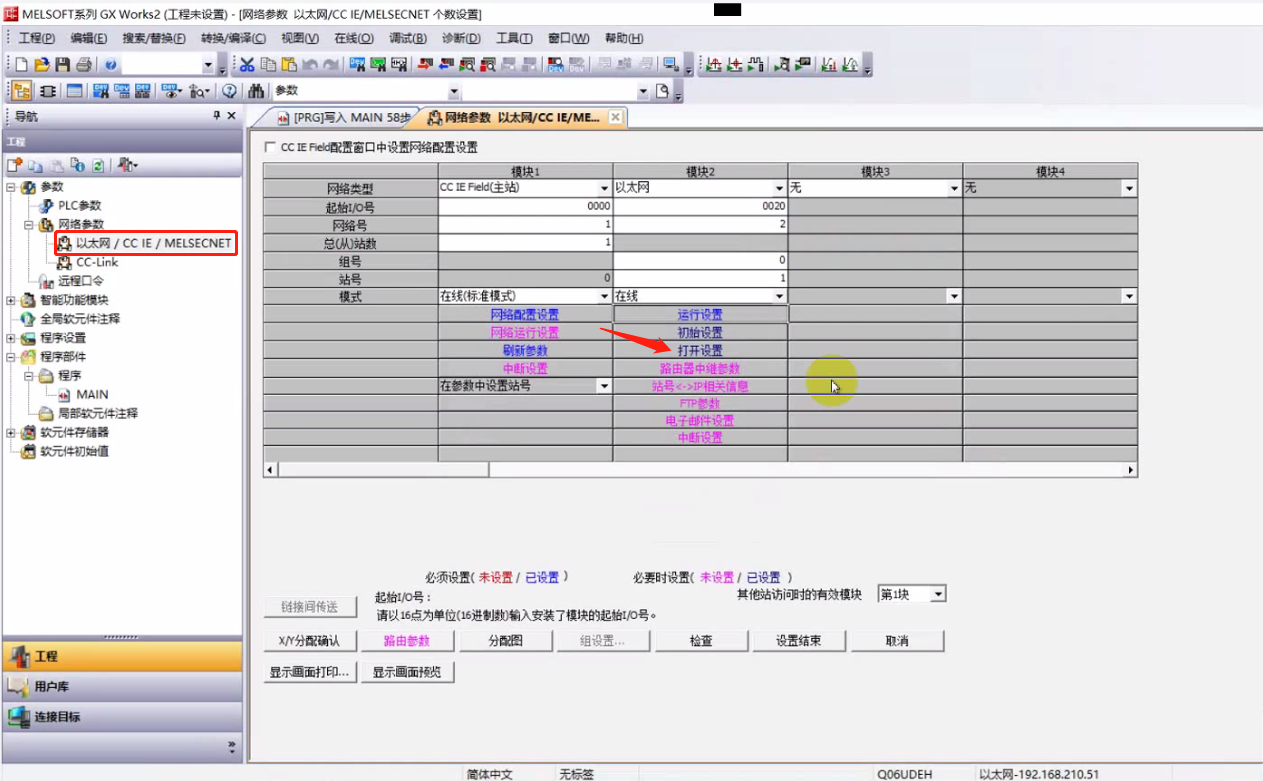Click the 设置结束 button
Screen dimensions: 1263x781
(798, 641)
